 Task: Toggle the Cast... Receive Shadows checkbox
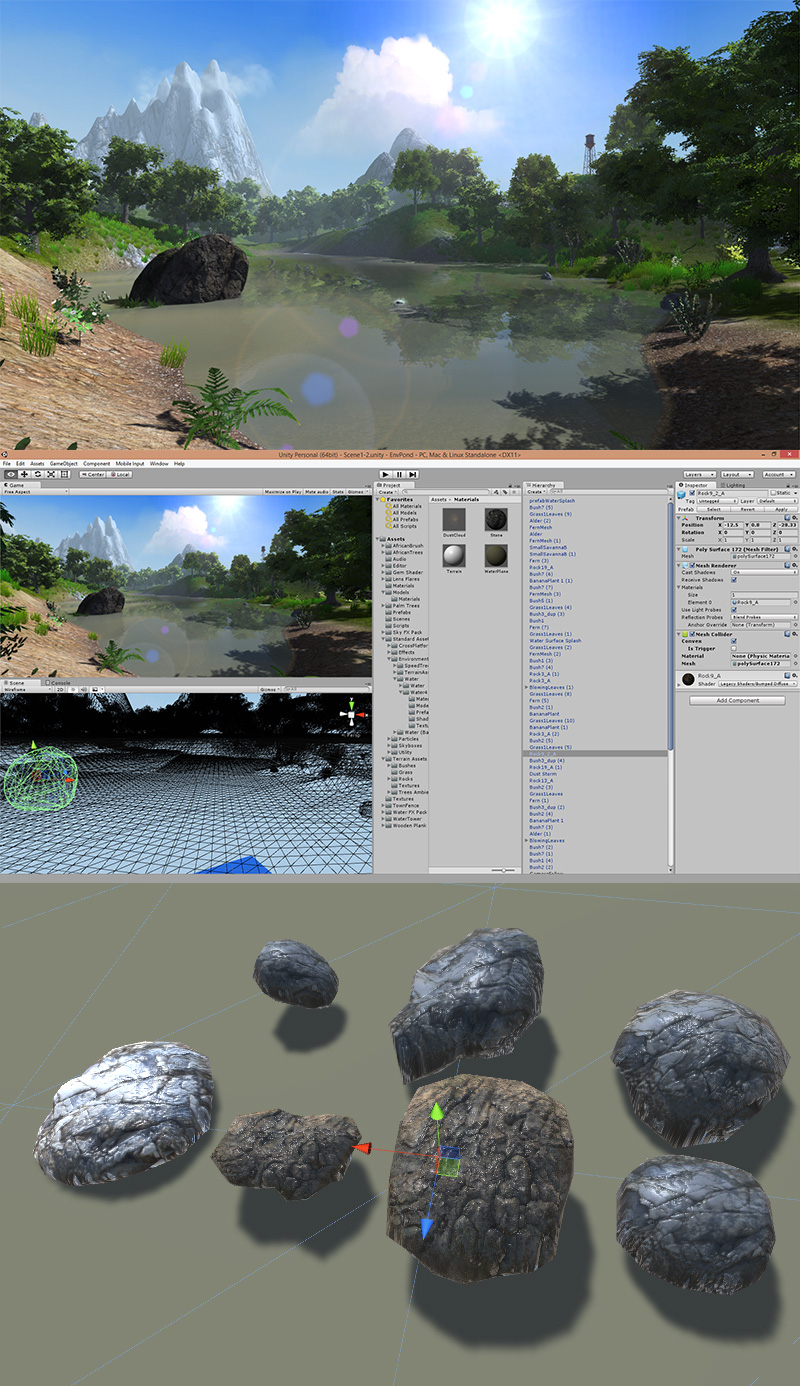[x=734, y=579]
